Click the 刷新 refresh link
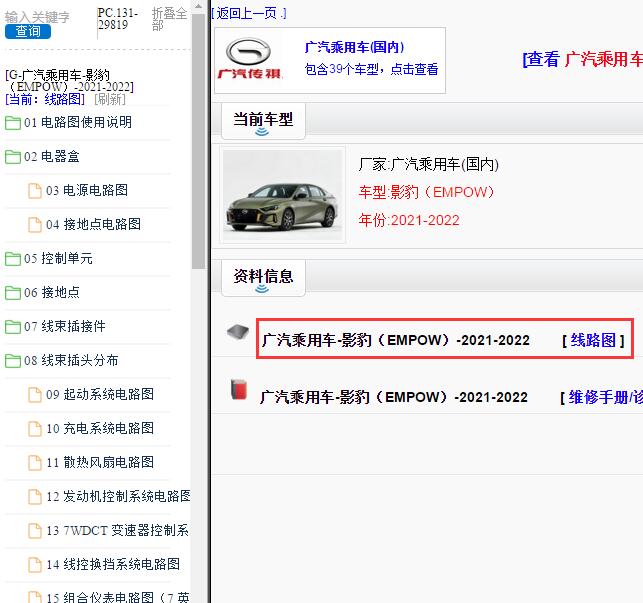This screenshot has width=643, height=603. pos(109,99)
